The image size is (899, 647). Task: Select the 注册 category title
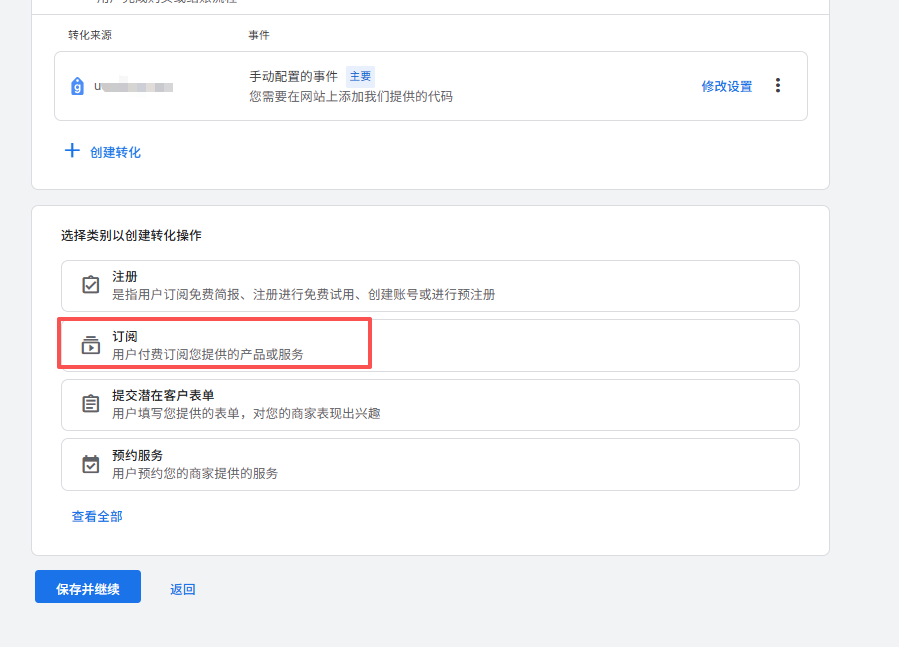[x=125, y=276]
